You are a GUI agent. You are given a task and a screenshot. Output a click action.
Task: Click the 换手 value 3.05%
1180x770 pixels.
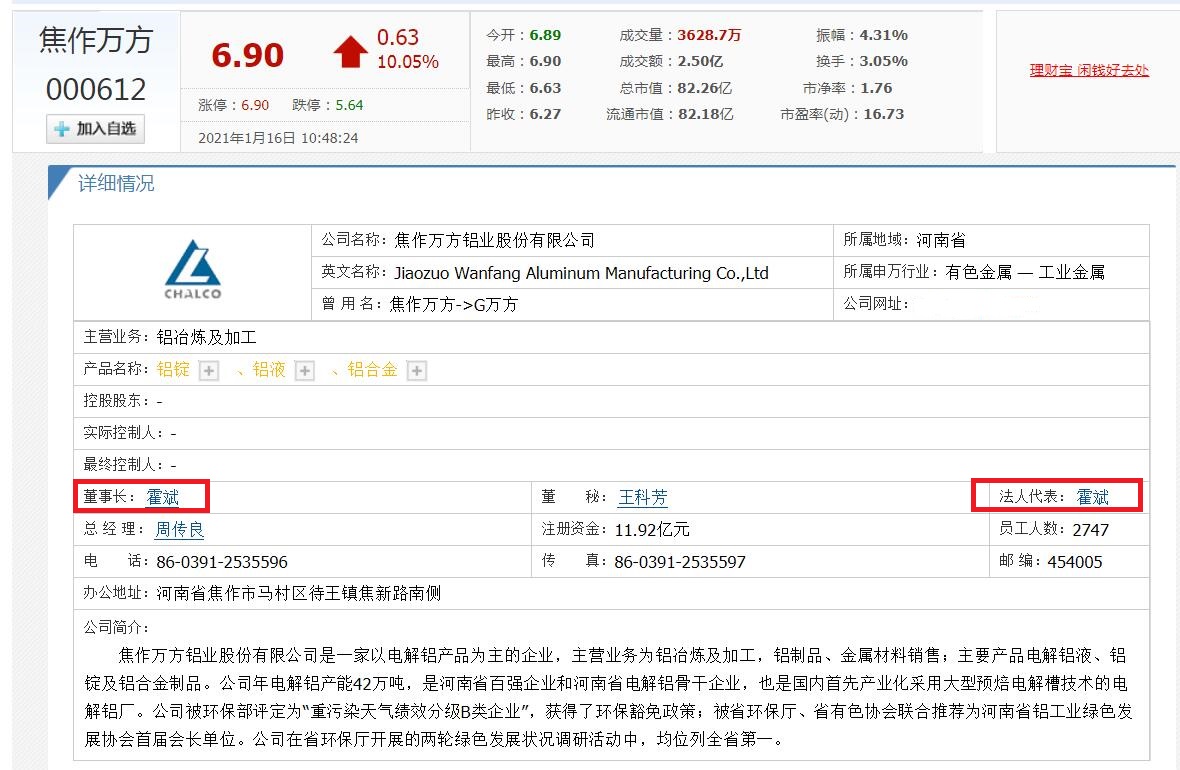pos(883,61)
